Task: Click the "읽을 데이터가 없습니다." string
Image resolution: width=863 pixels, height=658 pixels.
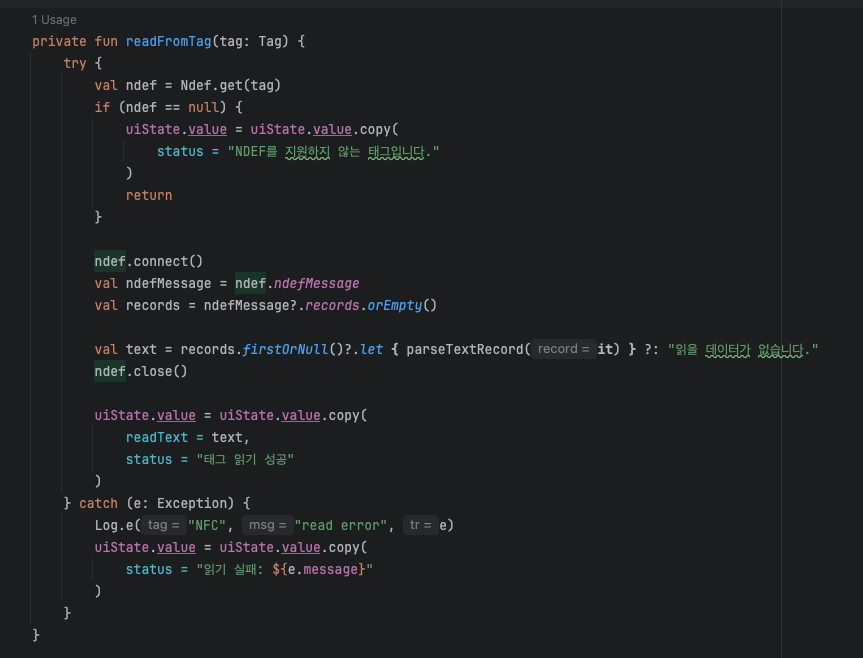Action: (743, 349)
